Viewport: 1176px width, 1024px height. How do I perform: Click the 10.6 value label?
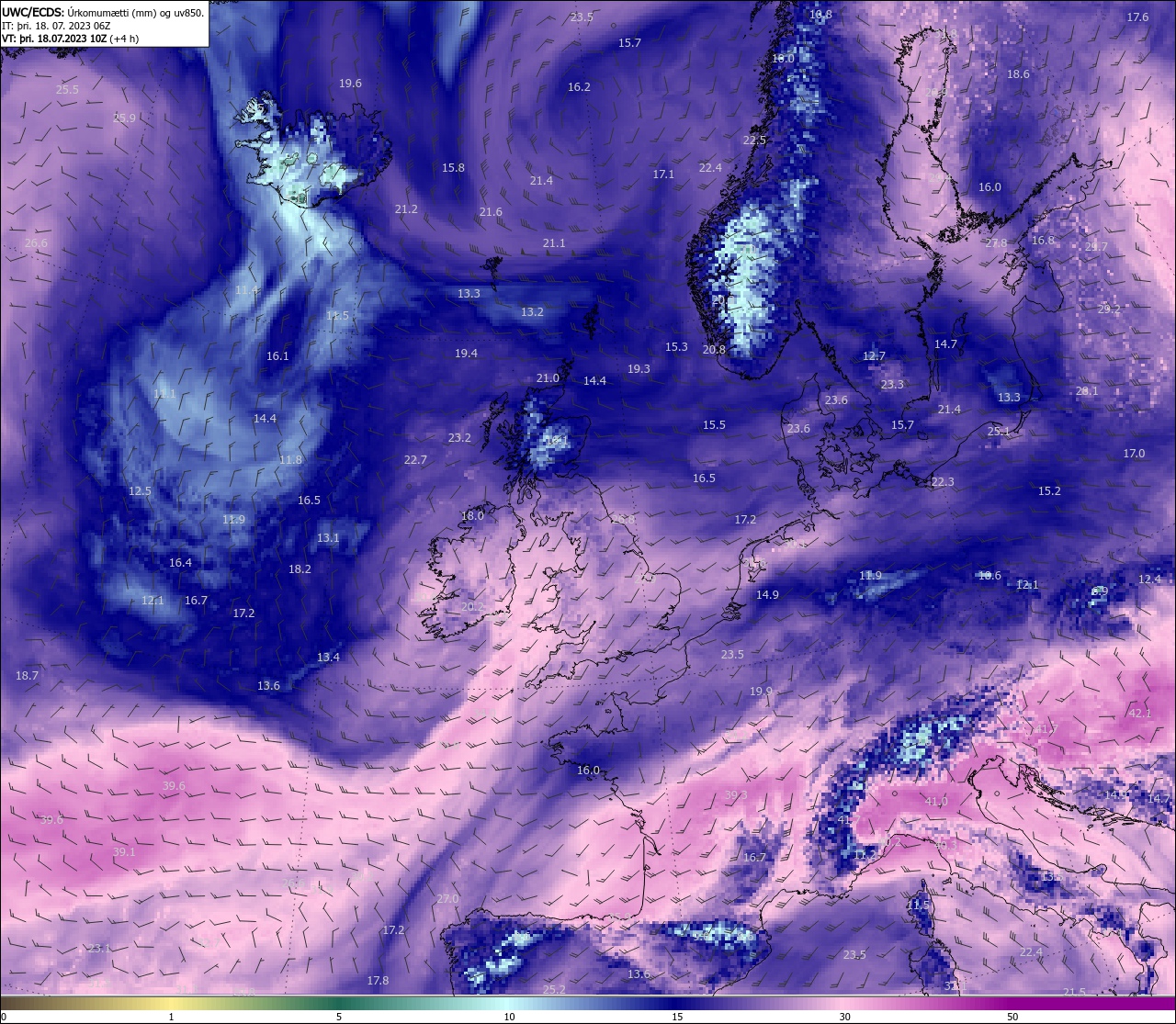pyautogui.click(x=989, y=576)
